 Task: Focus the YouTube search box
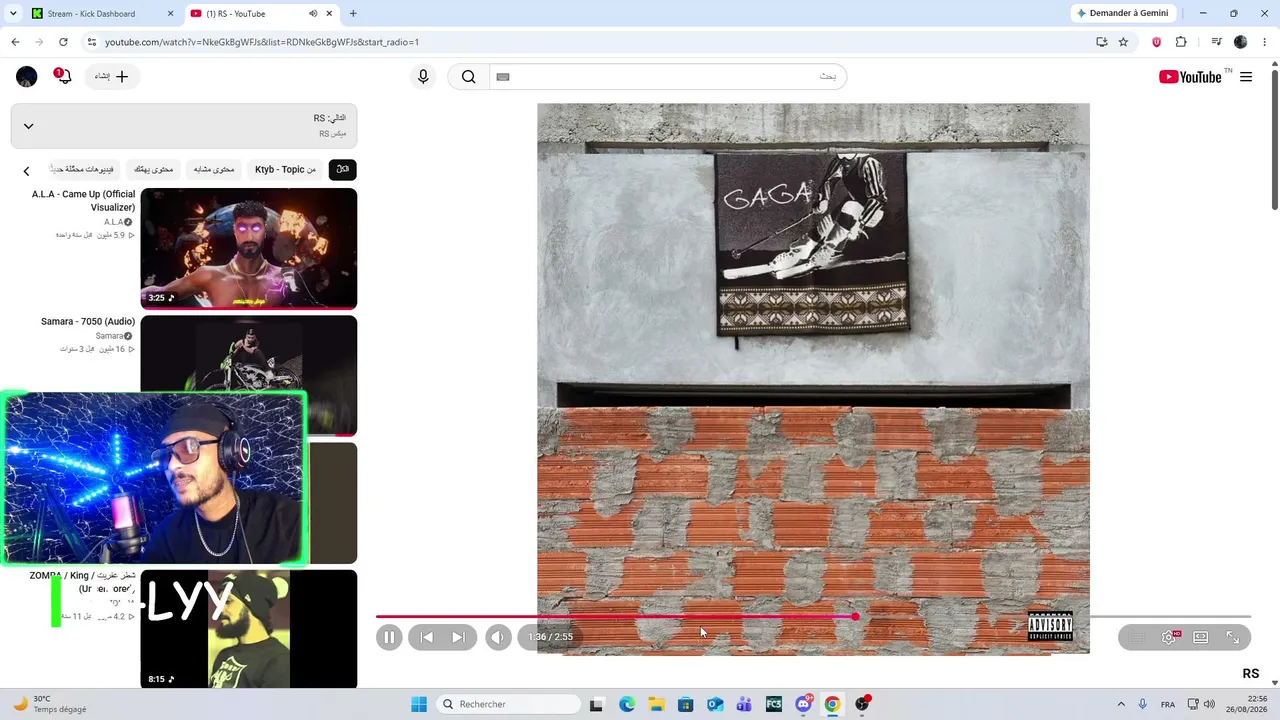click(x=668, y=77)
